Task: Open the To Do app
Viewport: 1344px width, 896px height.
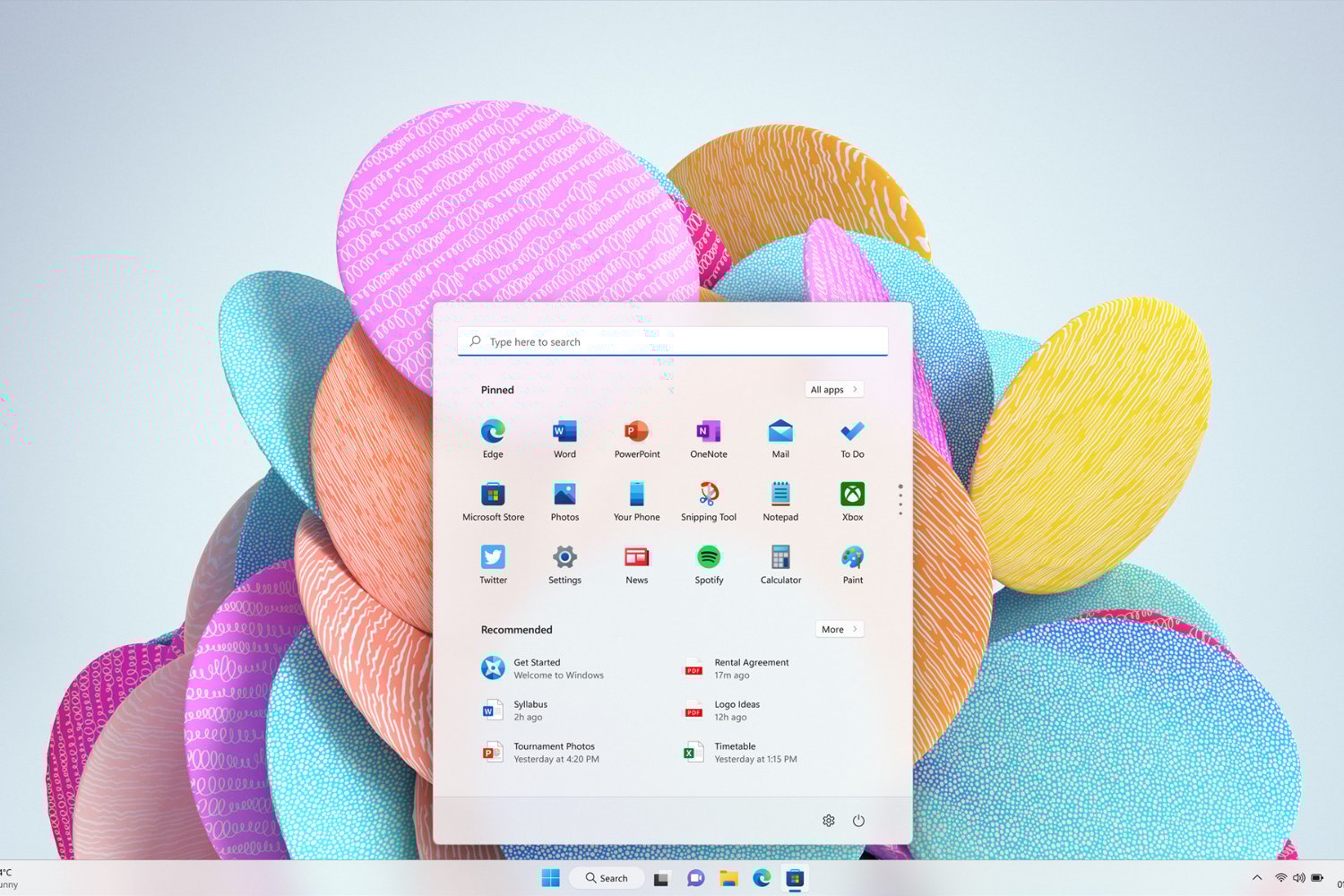Action: [x=852, y=439]
